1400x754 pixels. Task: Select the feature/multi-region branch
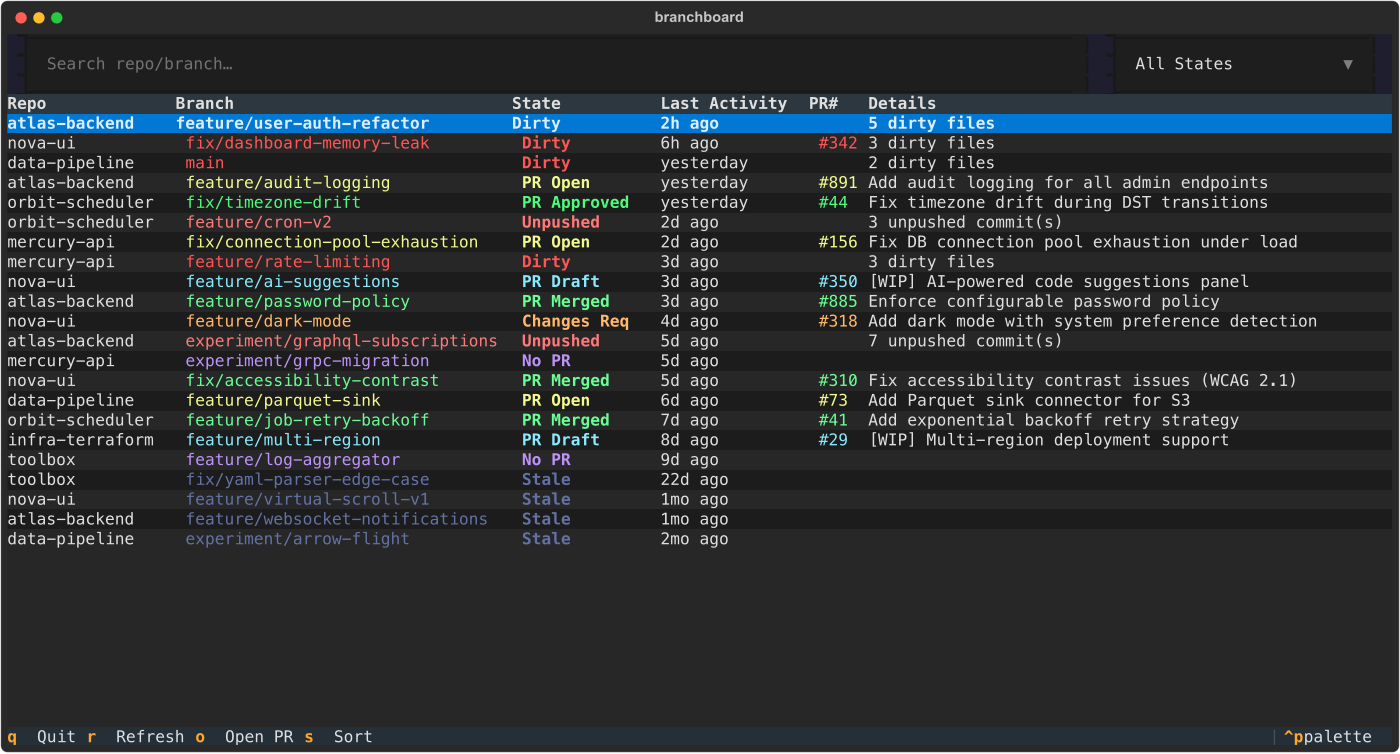[283, 440]
